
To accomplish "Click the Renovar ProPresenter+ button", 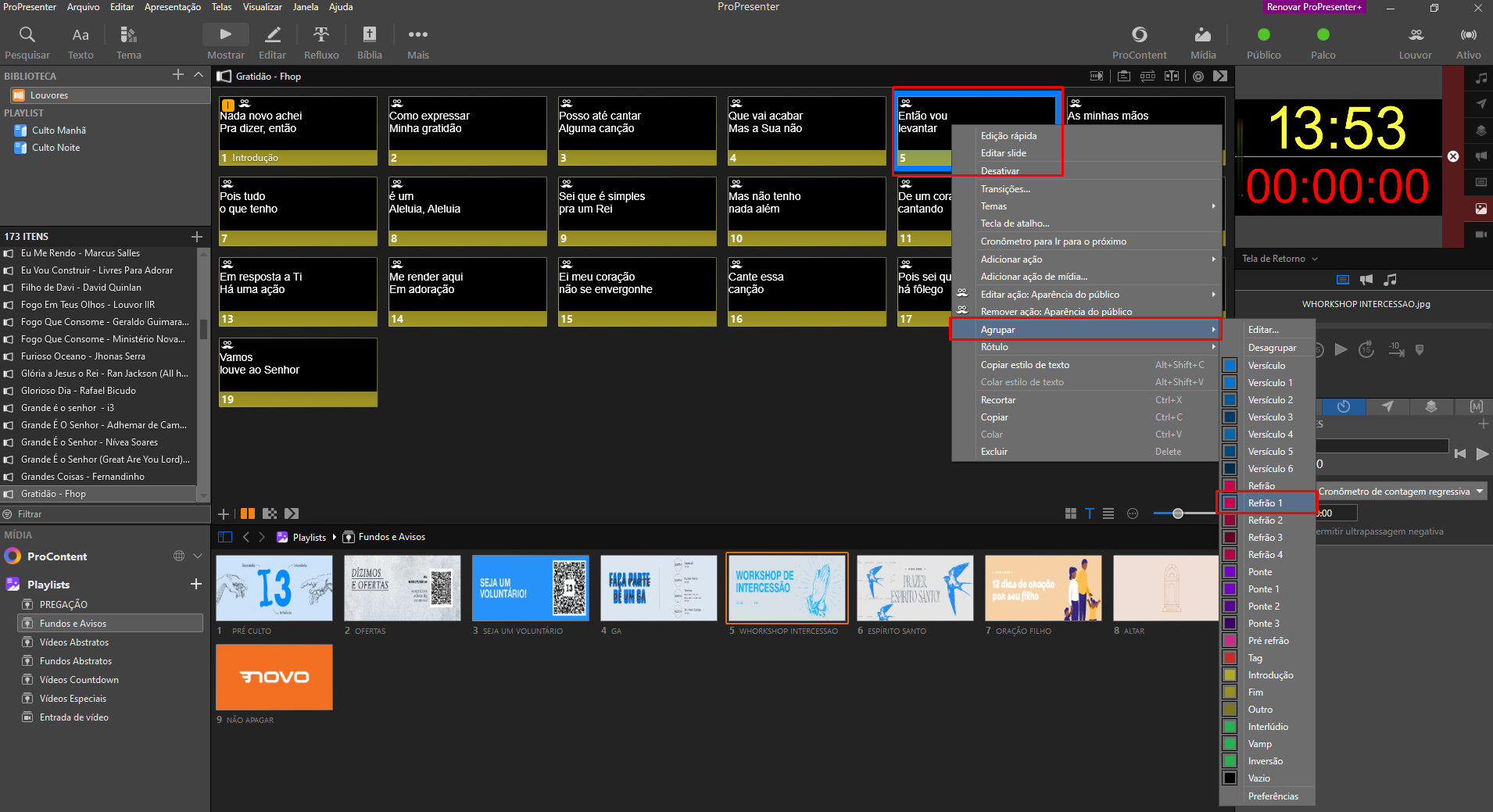I will (x=1315, y=7).
